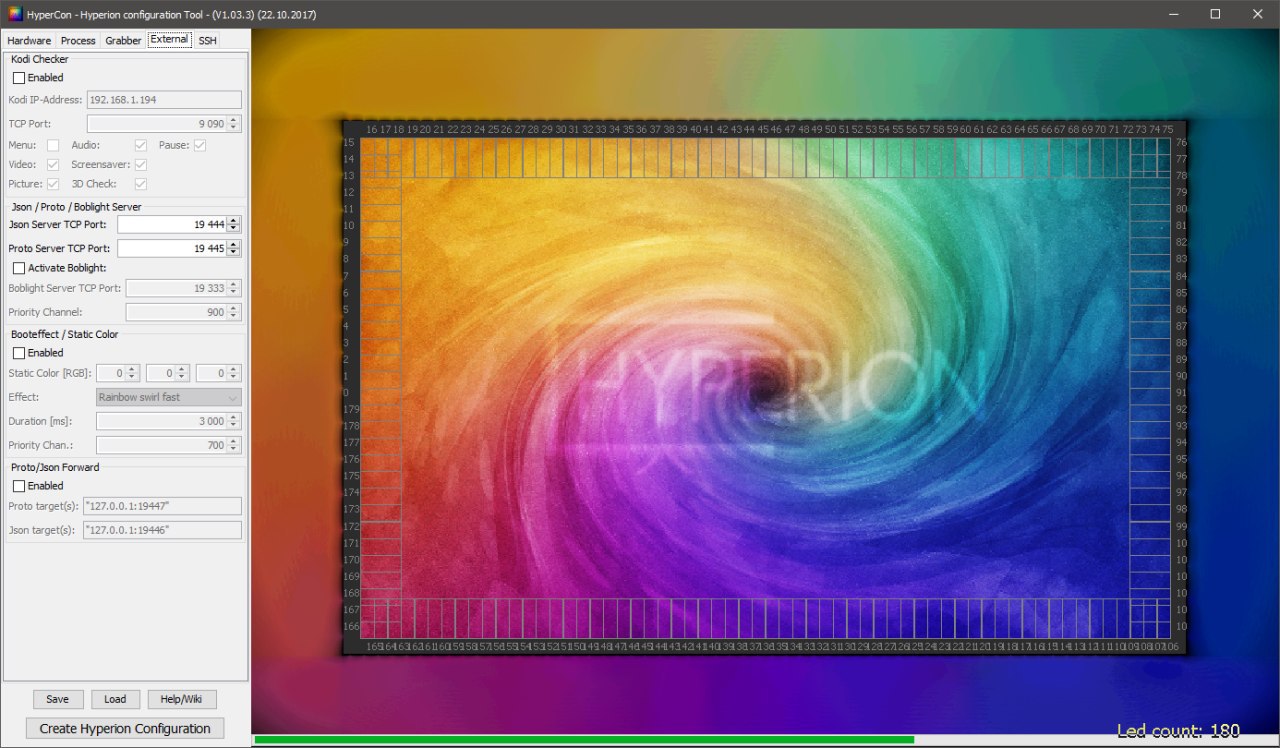This screenshot has width=1280, height=748.
Task: Enable Booteffect / Static Color checkbox
Action: click(x=19, y=353)
